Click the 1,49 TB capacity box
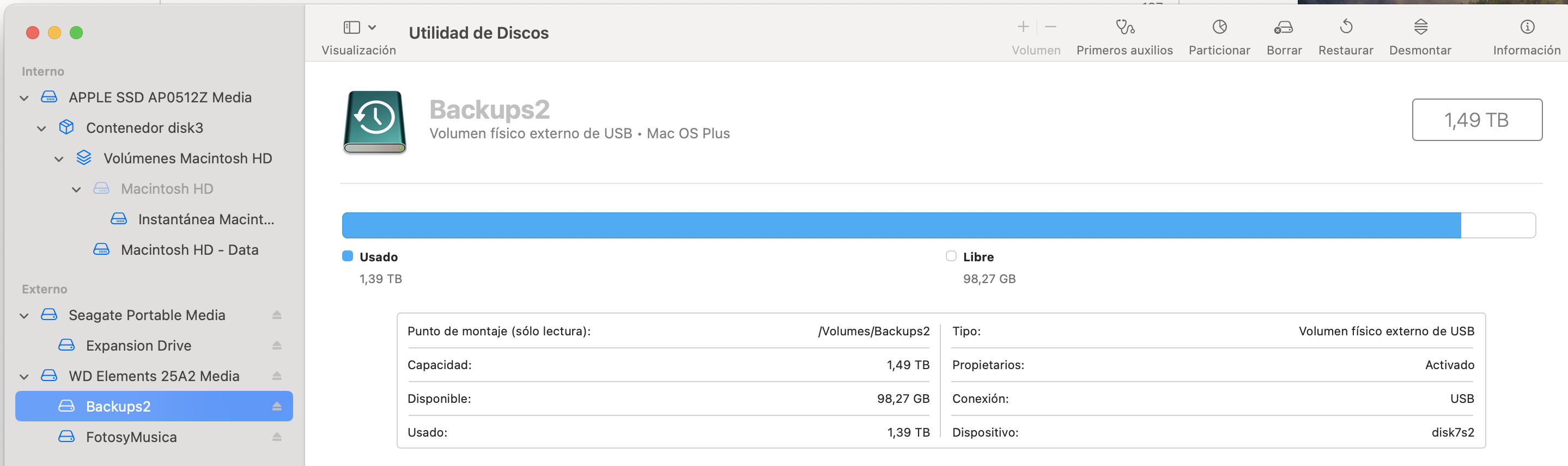 pyautogui.click(x=1476, y=120)
